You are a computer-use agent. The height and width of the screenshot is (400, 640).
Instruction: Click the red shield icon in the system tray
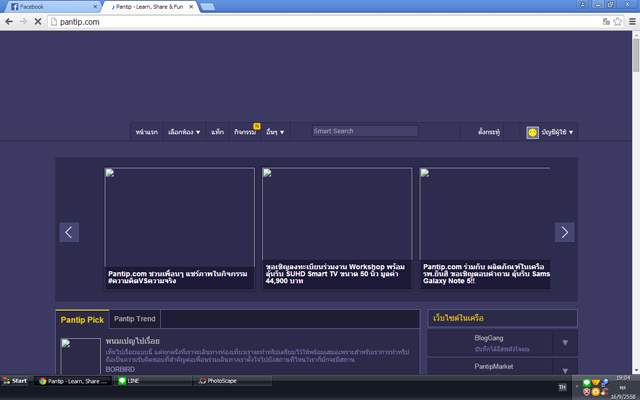587,392
